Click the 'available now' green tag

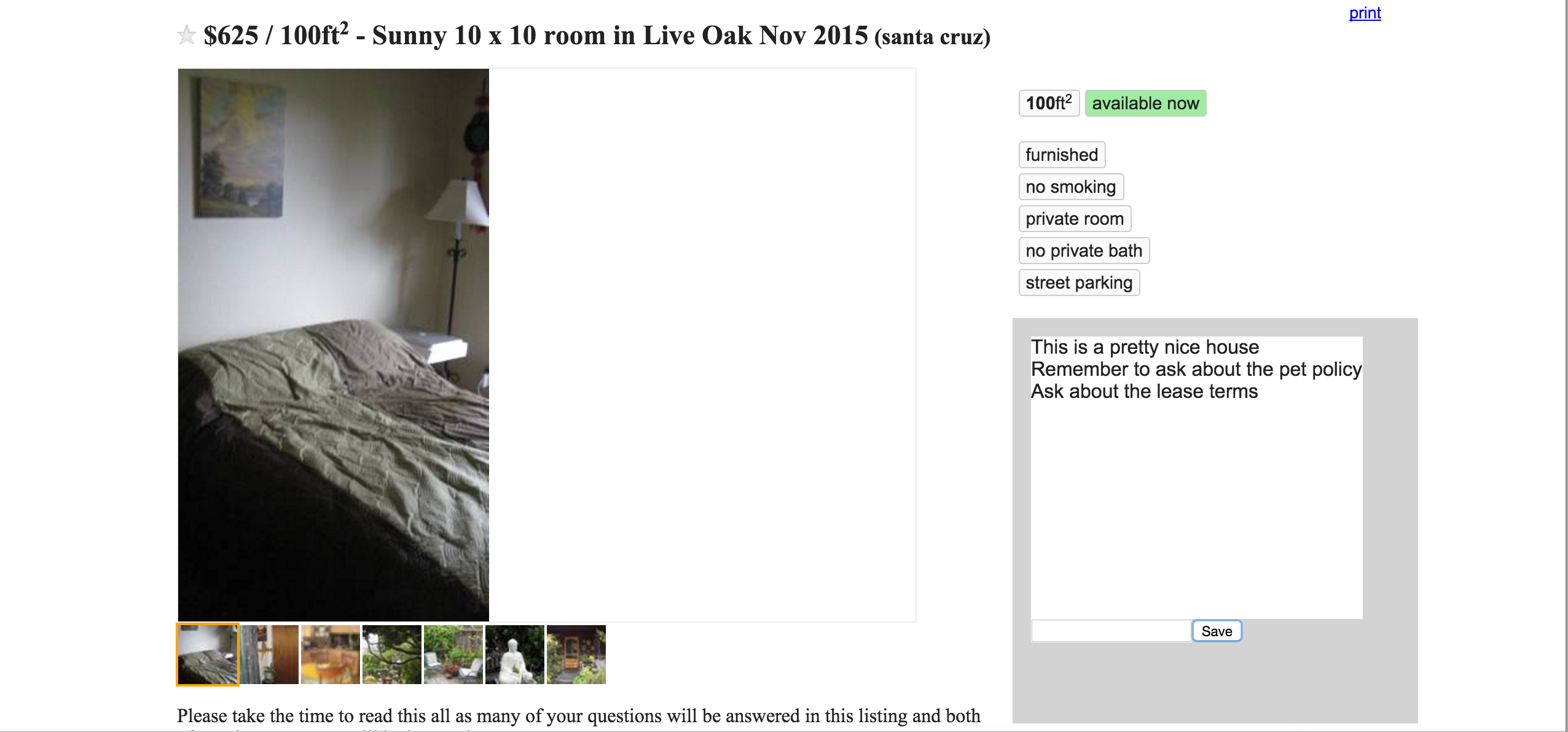click(x=1145, y=103)
